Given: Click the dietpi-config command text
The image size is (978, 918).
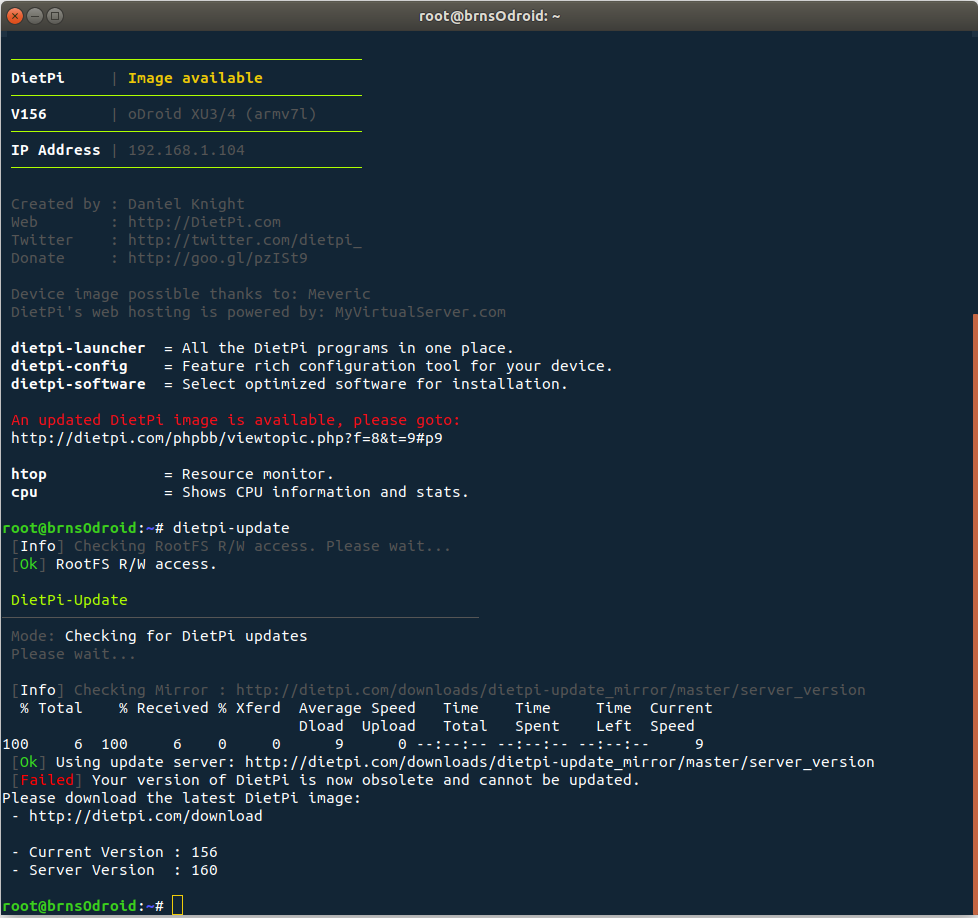Looking at the screenshot, I should click(69, 366).
